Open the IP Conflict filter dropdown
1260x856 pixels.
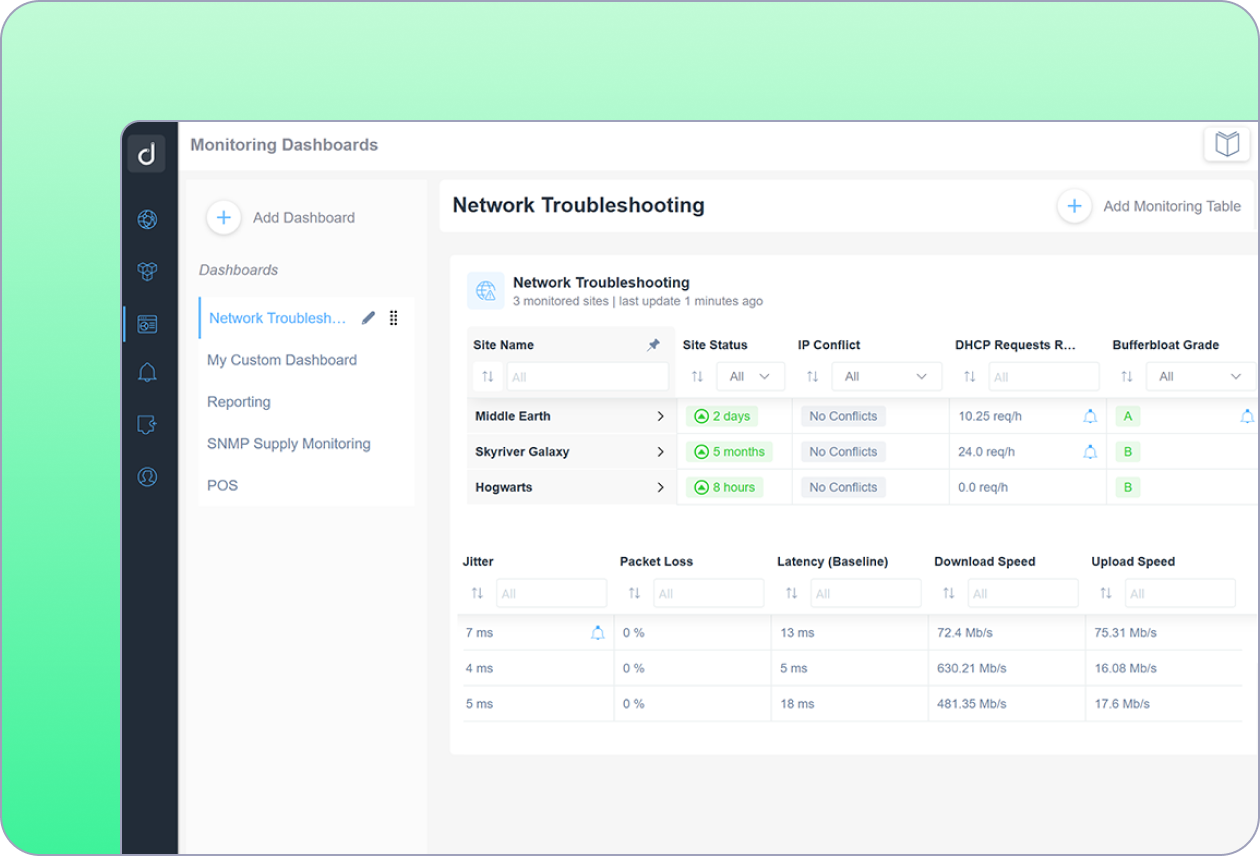point(886,377)
